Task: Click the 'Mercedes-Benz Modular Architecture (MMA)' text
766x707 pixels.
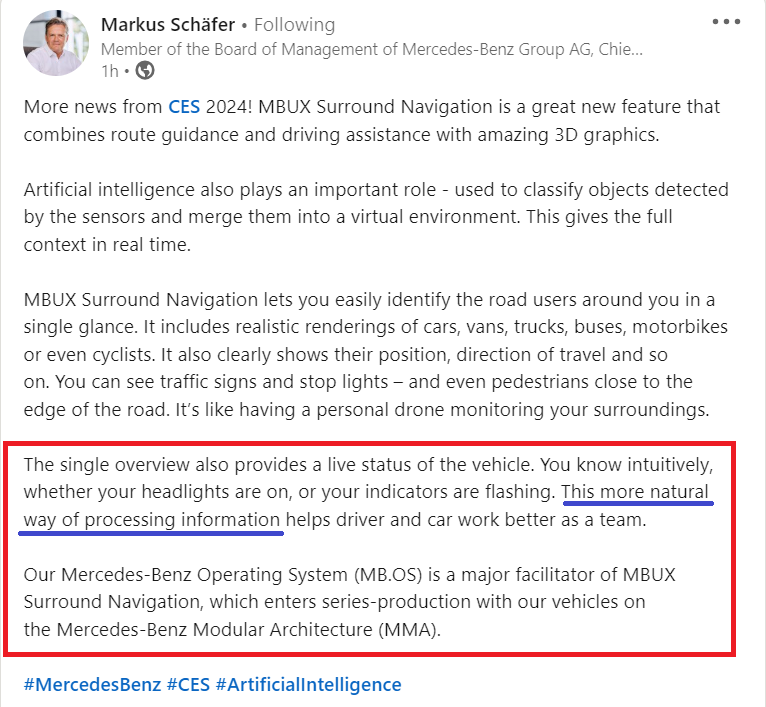Action: click(249, 630)
